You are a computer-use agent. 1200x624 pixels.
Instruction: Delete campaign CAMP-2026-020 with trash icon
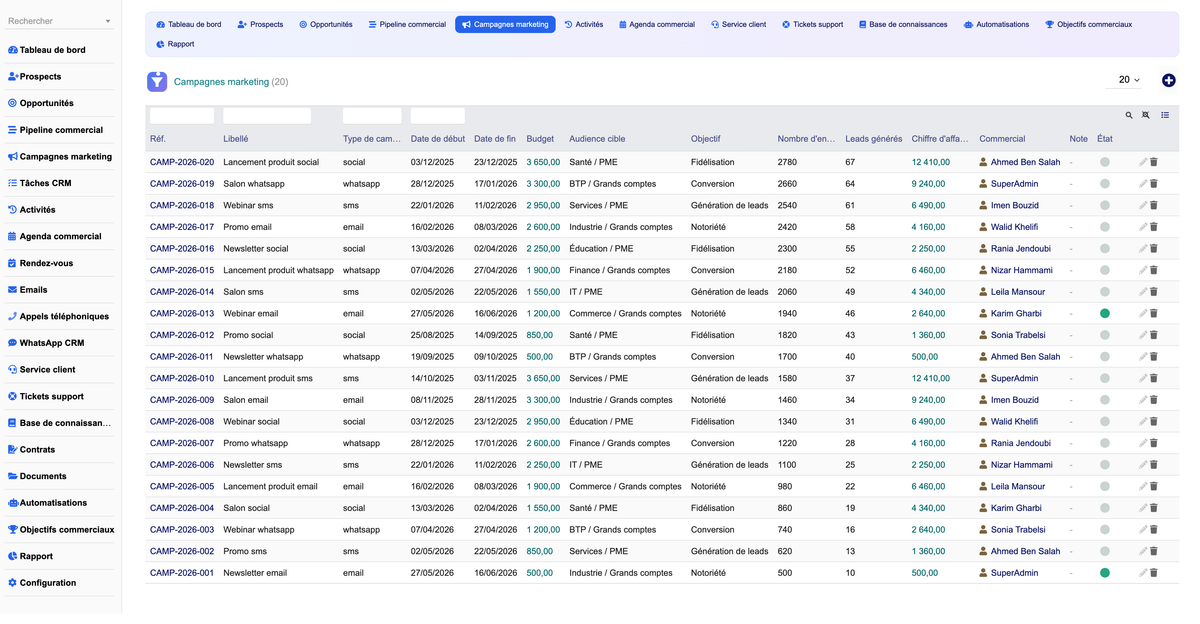(1154, 162)
